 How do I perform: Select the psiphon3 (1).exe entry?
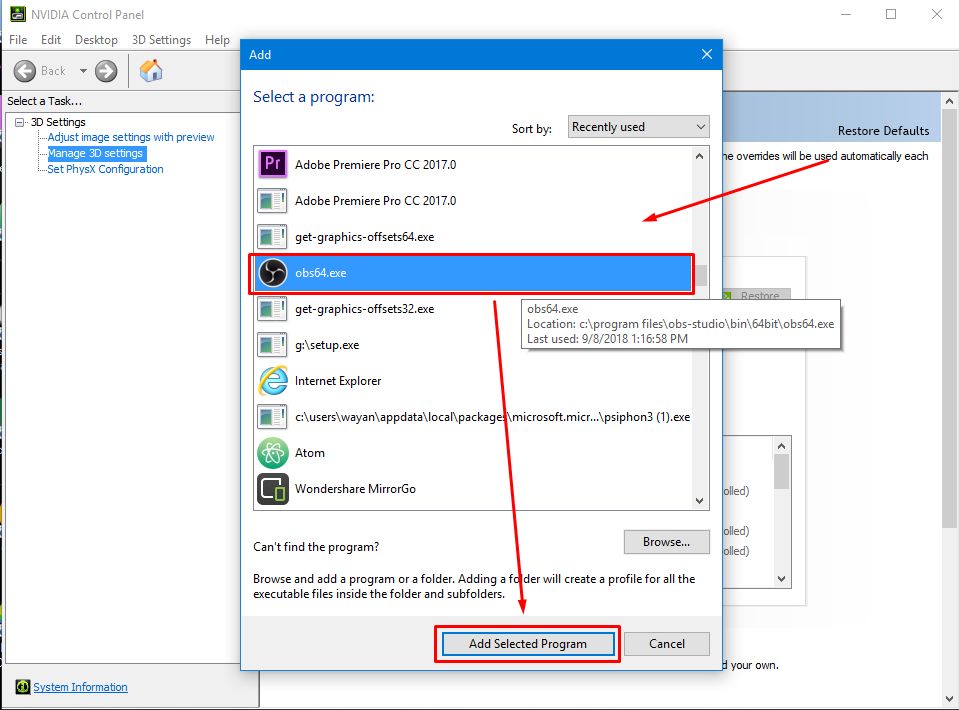coord(473,417)
